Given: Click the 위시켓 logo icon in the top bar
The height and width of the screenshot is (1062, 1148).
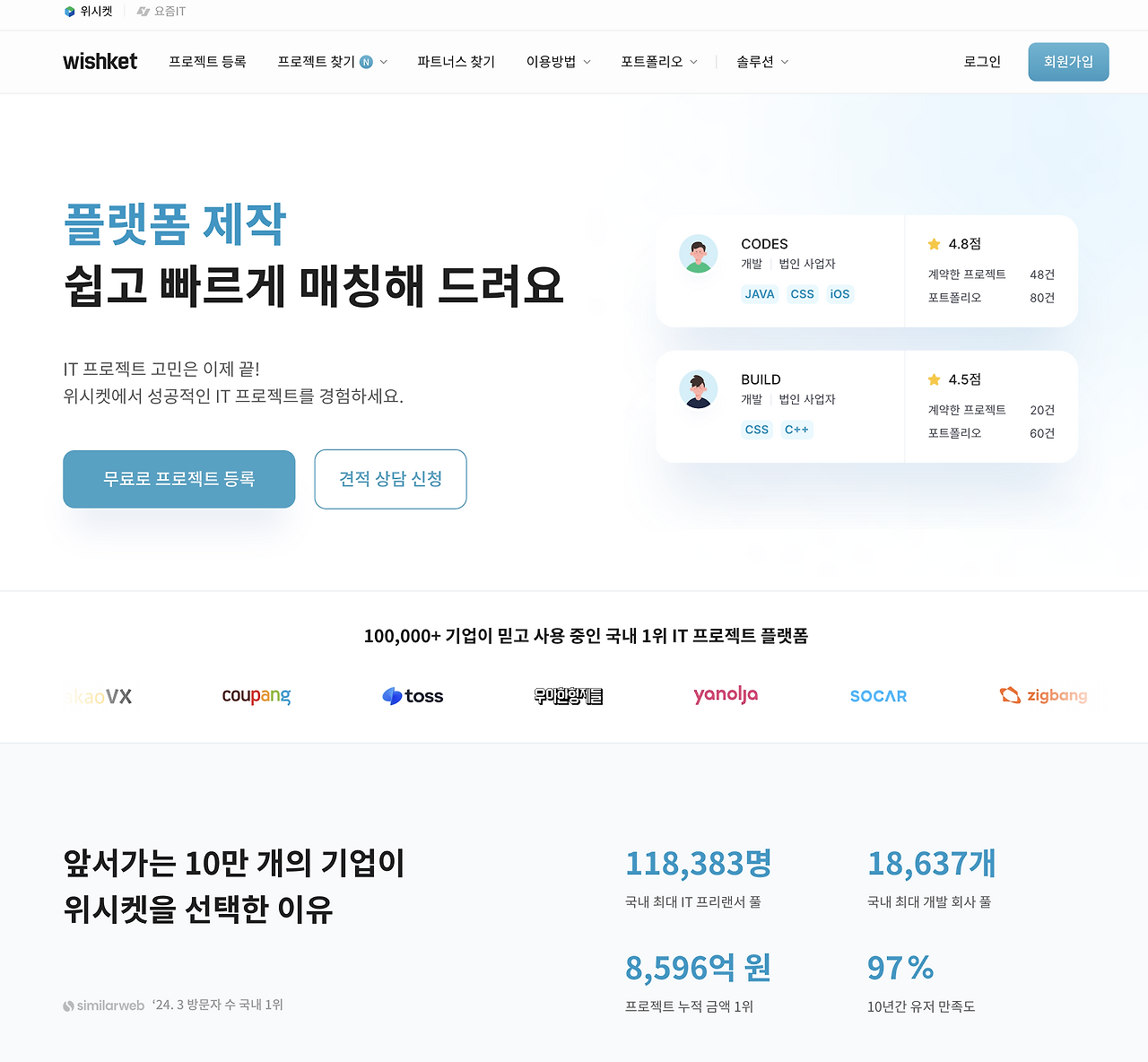Looking at the screenshot, I should tap(70, 12).
